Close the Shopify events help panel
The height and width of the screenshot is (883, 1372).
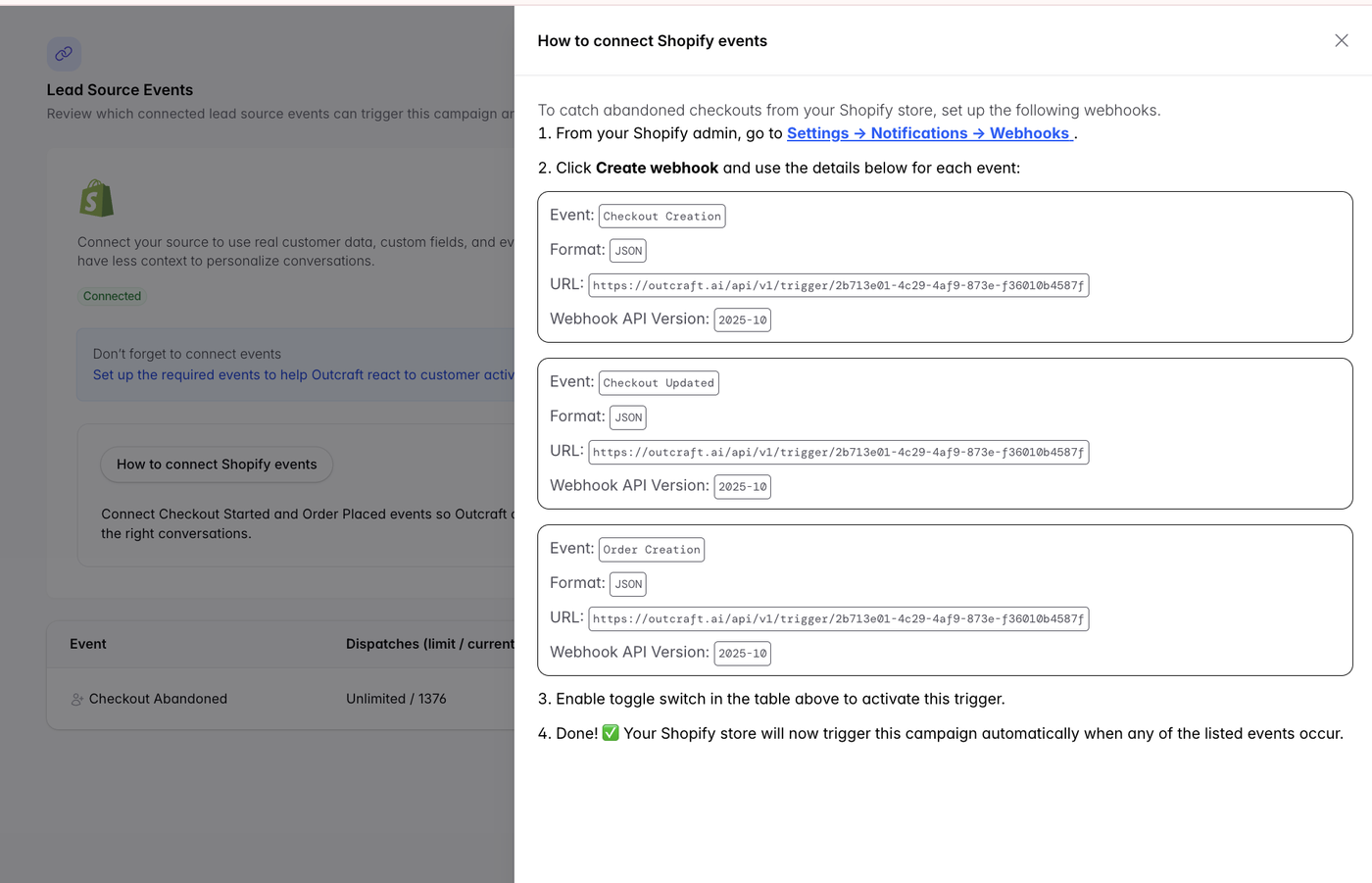(x=1341, y=40)
